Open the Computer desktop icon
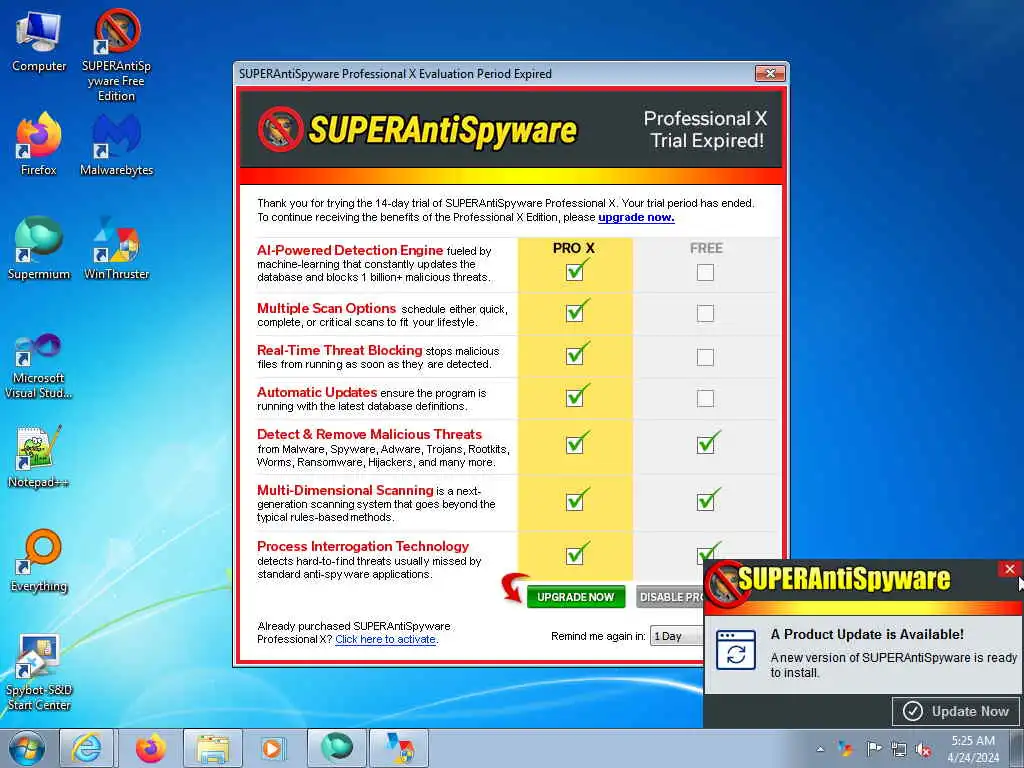This screenshot has height=768, width=1024. tap(39, 42)
